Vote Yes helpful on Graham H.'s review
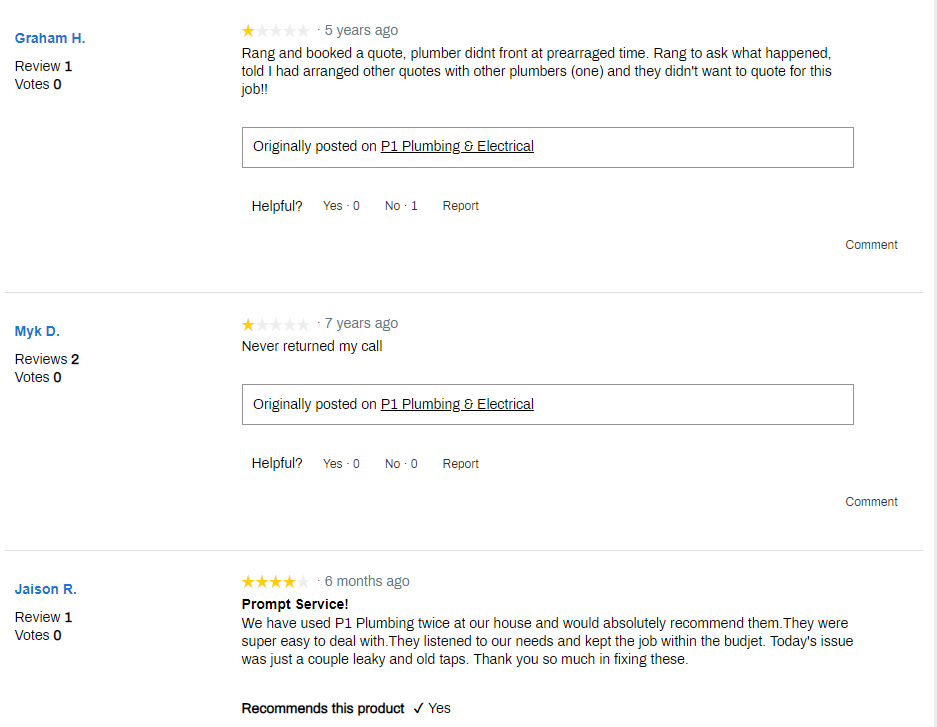The width and height of the screenshot is (937, 727). tap(332, 205)
